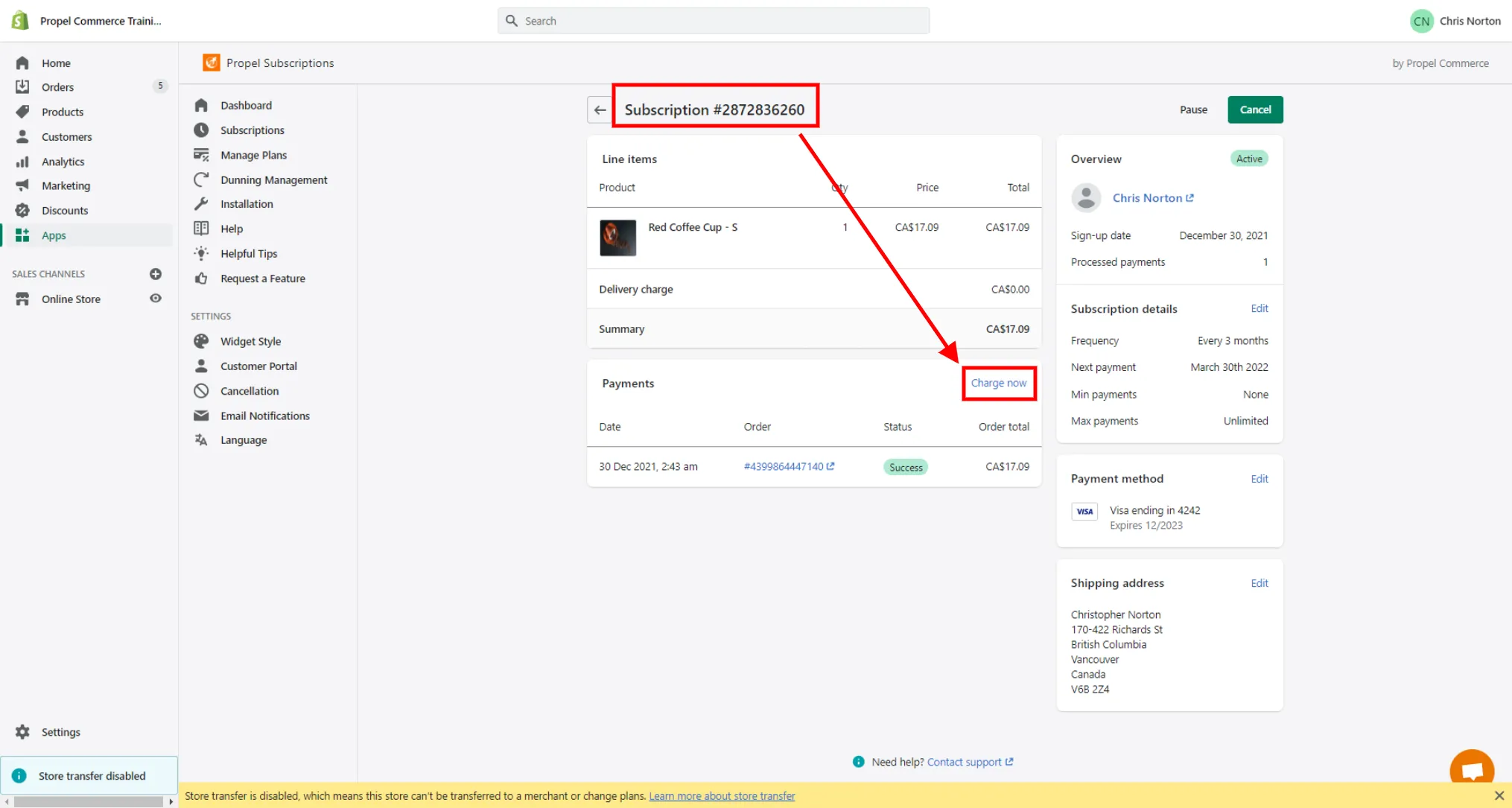Select Dunning Management menu item
Screen dimensions: 1512x808
coord(274,179)
